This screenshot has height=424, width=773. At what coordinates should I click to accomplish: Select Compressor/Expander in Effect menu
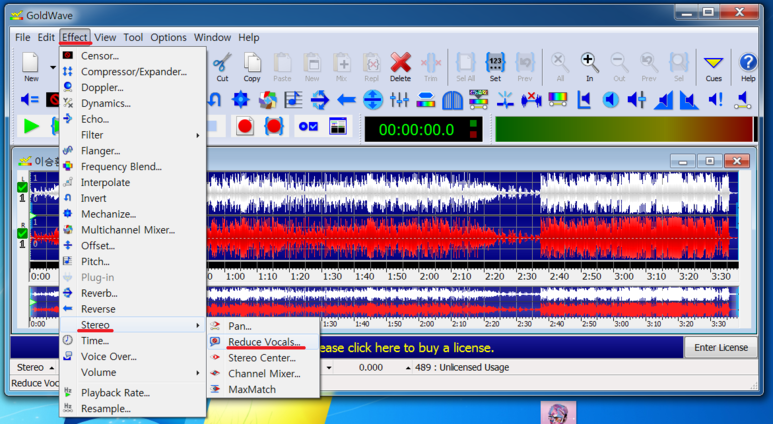point(133,71)
